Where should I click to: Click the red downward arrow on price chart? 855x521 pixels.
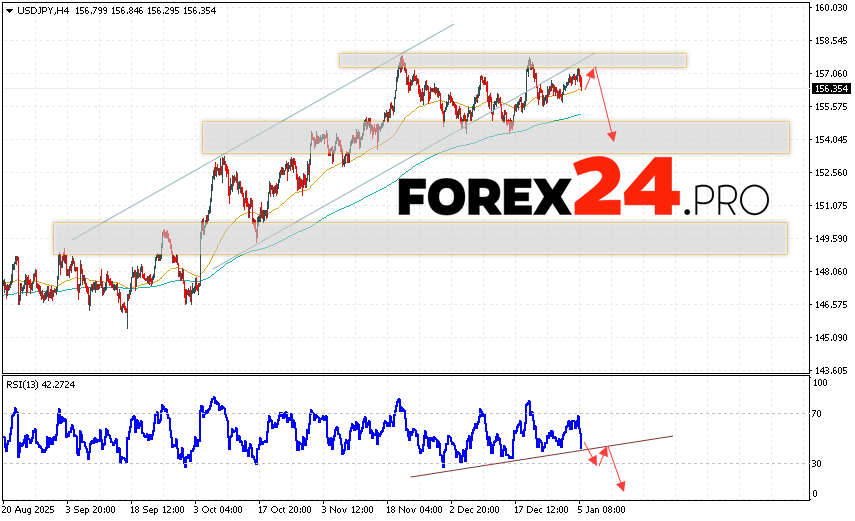tap(604, 108)
